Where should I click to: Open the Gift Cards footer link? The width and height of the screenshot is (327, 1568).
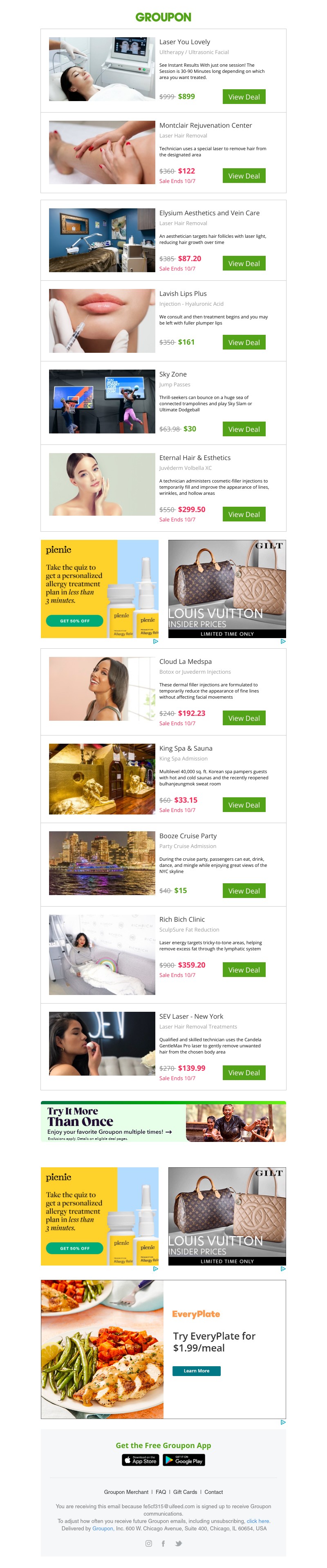(185, 1491)
